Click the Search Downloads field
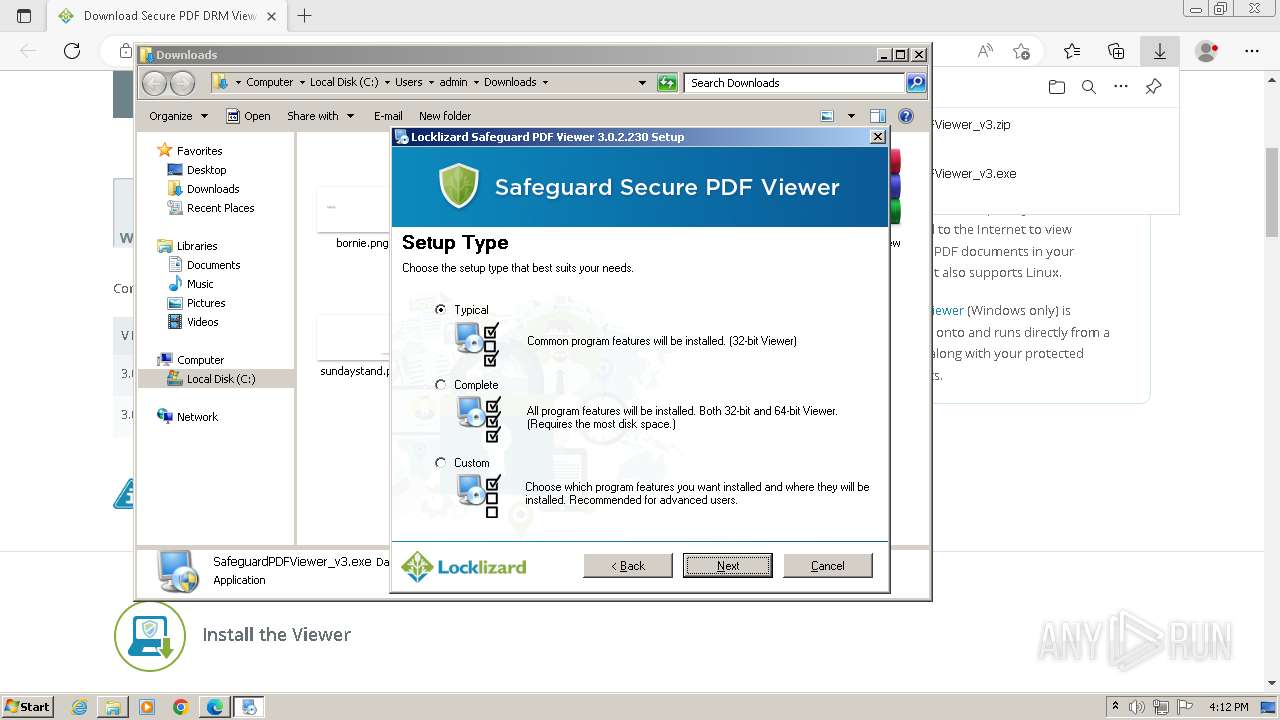The image size is (1280, 720). (x=795, y=83)
